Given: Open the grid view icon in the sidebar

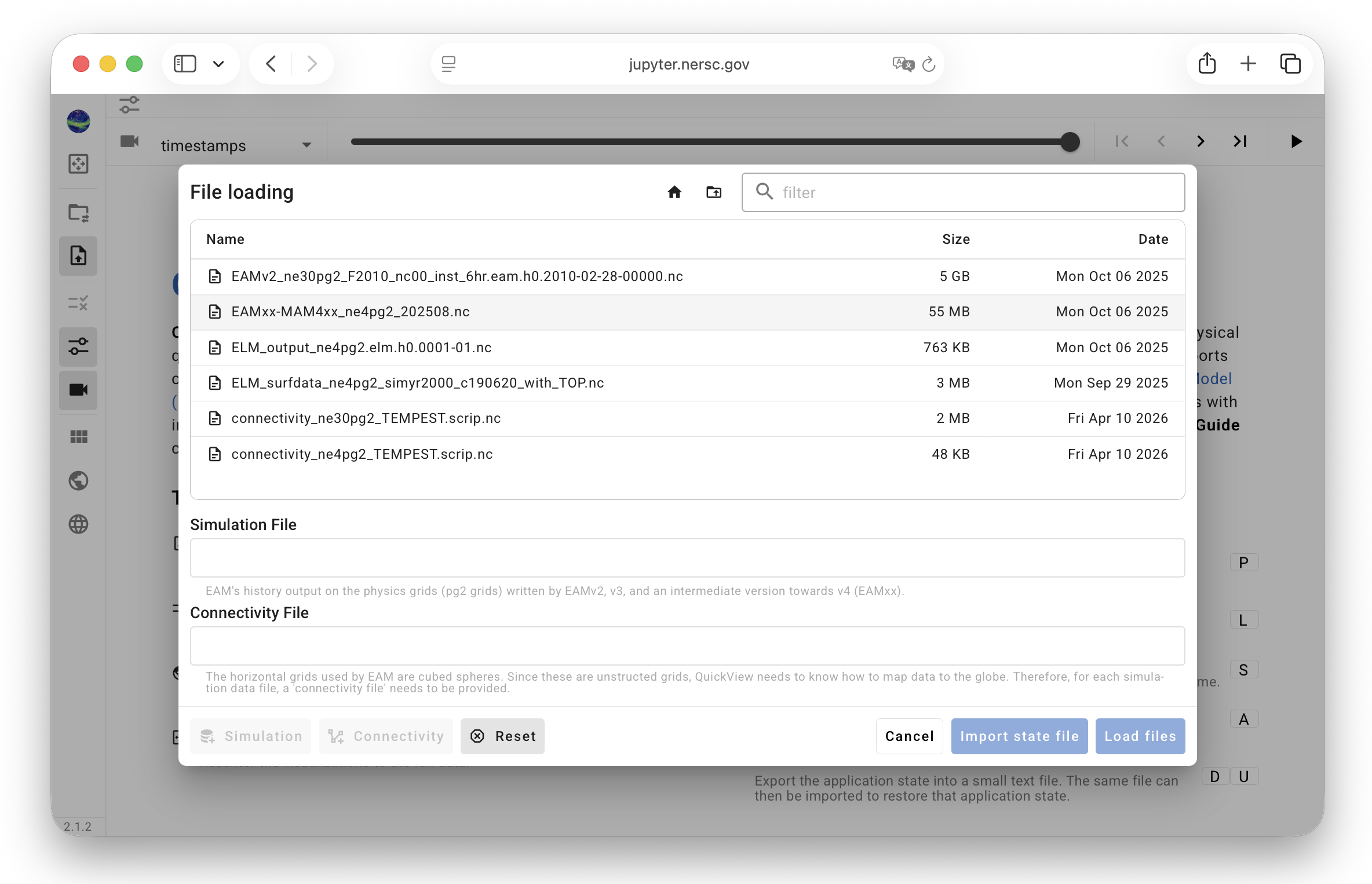Looking at the screenshot, I should click(x=78, y=437).
